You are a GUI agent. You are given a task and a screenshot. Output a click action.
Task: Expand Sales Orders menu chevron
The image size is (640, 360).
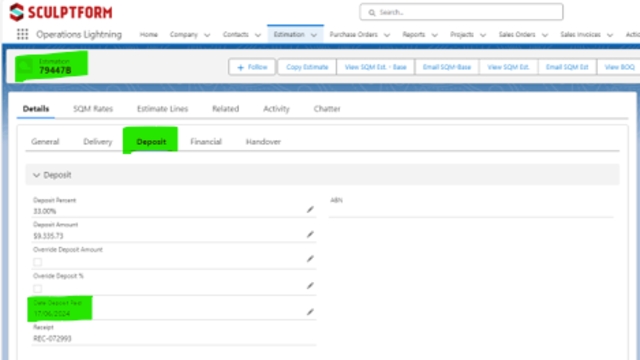tap(545, 35)
